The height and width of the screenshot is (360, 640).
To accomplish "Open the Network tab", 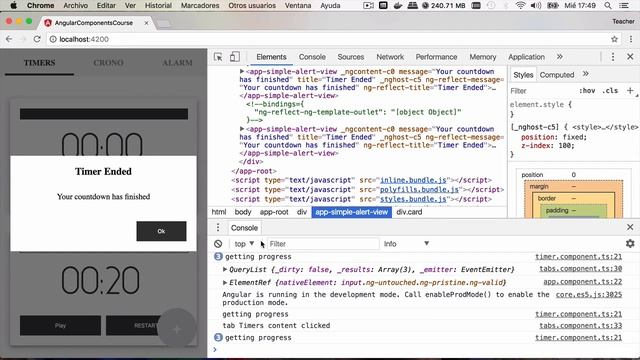I will 390,57.
